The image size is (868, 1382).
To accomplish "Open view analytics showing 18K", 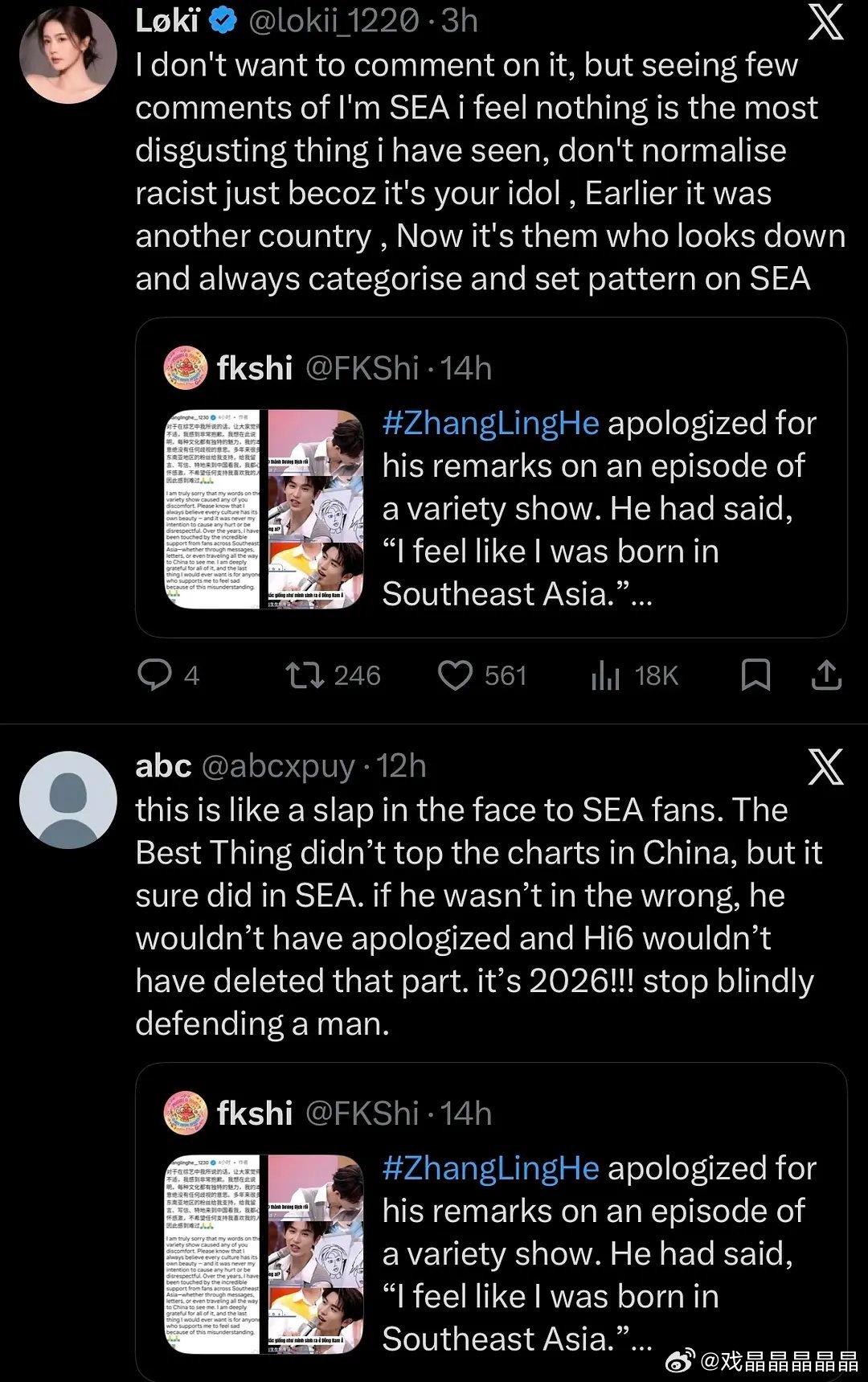I will click(x=606, y=675).
